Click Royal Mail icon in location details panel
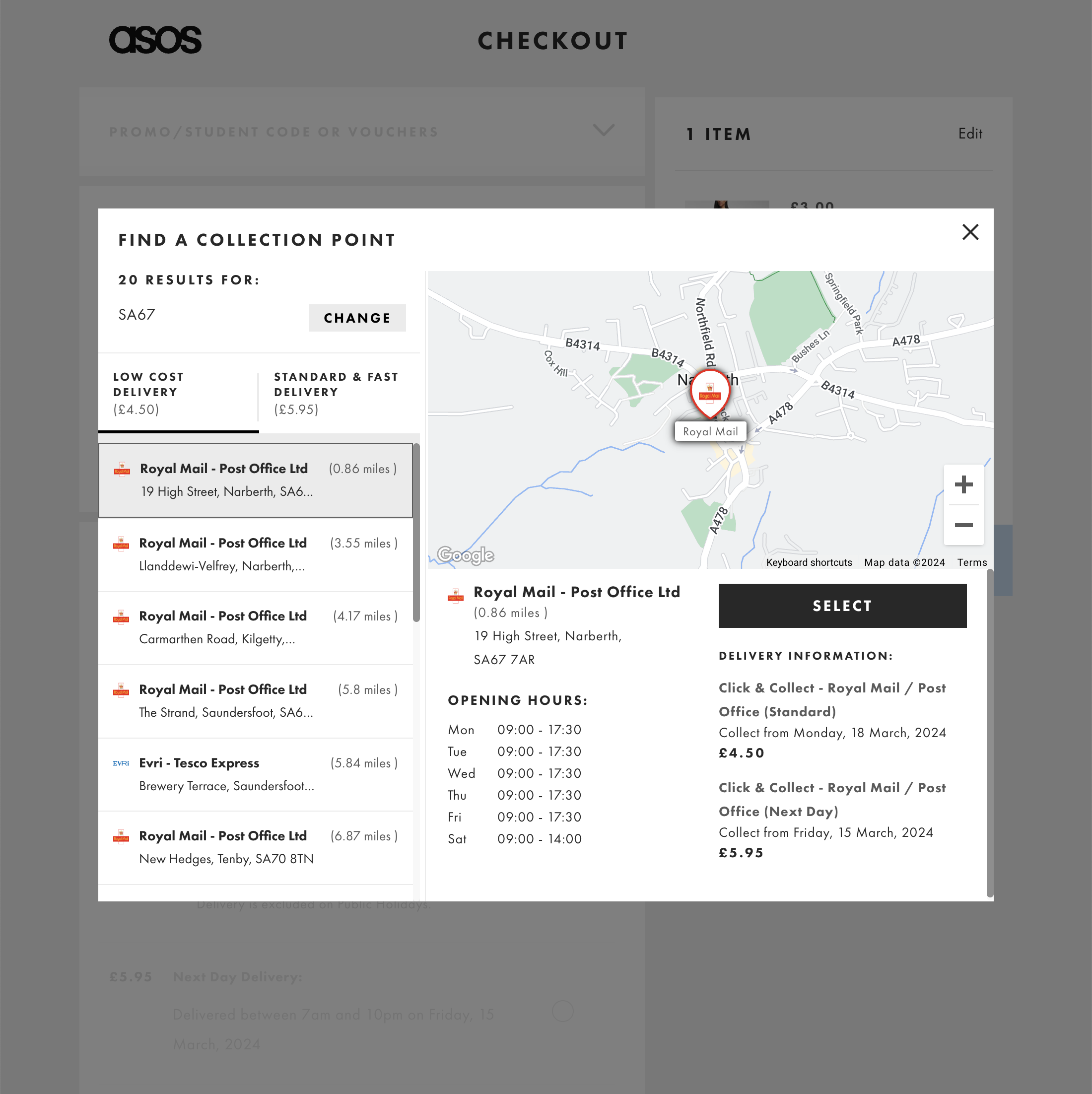 pyautogui.click(x=455, y=595)
